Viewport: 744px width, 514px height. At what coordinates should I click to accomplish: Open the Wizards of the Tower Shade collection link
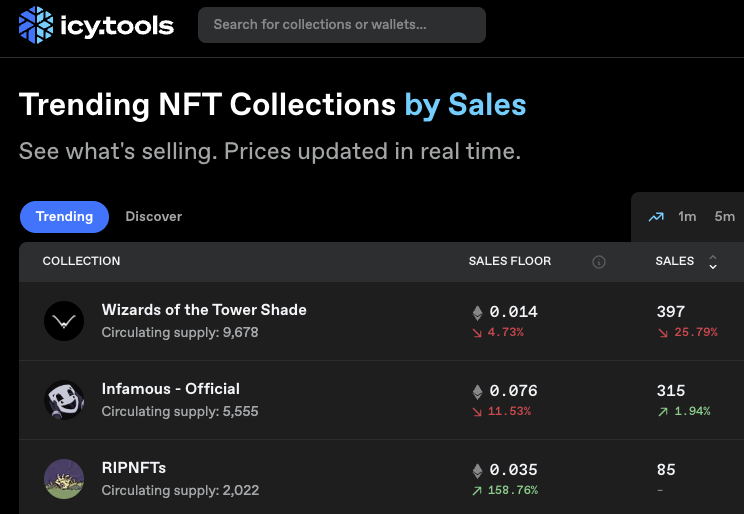pos(204,310)
